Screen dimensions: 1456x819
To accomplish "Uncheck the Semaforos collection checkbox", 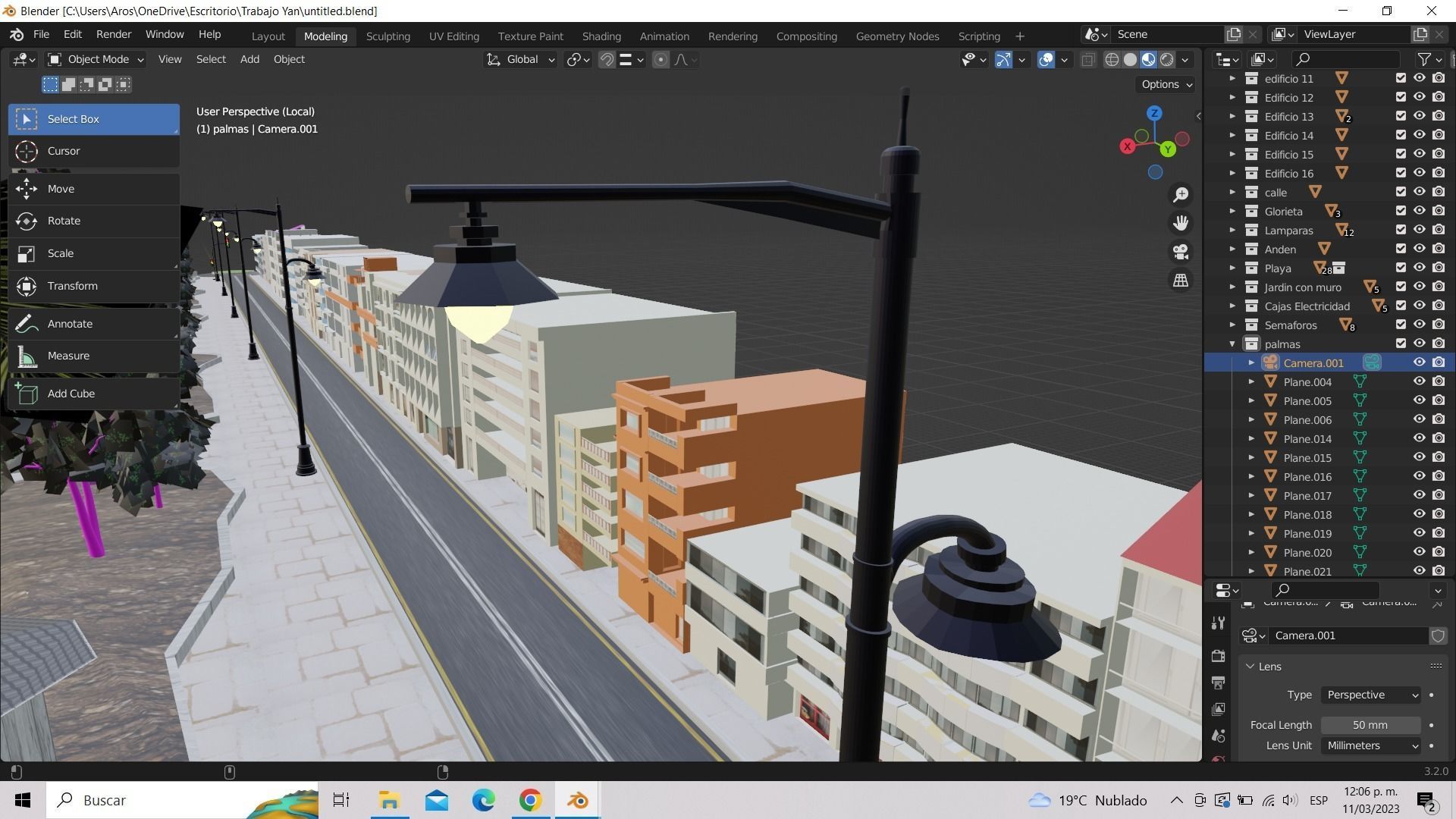I will 1401,325.
